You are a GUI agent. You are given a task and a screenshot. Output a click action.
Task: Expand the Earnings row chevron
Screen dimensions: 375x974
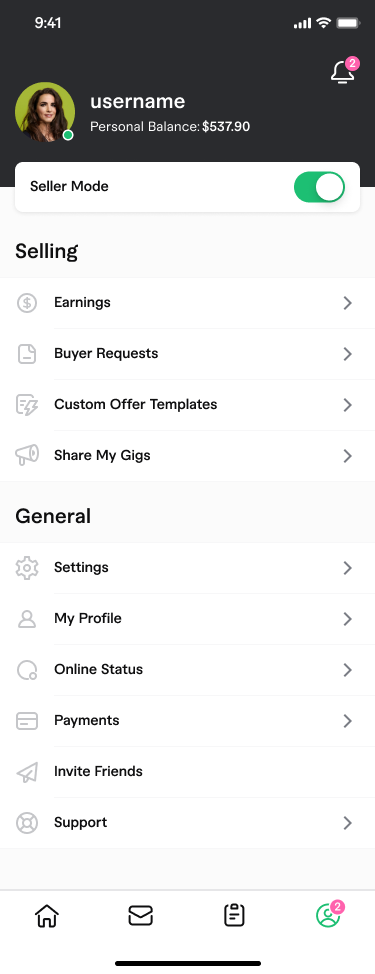click(348, 303)
